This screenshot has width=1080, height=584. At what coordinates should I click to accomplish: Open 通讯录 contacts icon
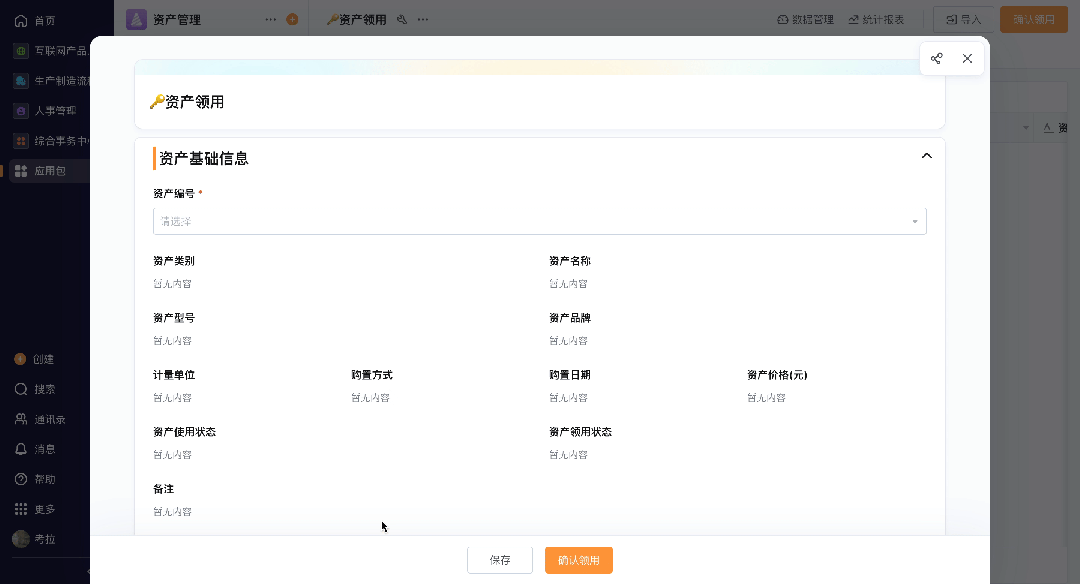(x=21, y=419)
